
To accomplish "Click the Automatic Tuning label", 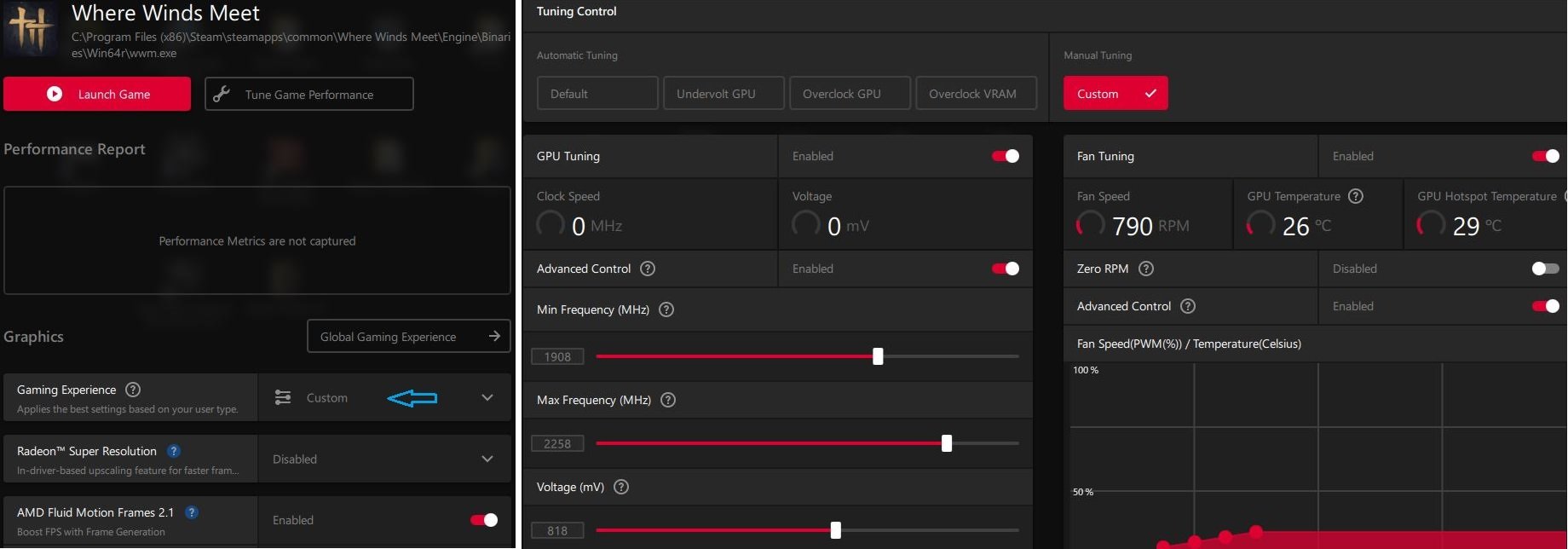I will tap(577, 55).
